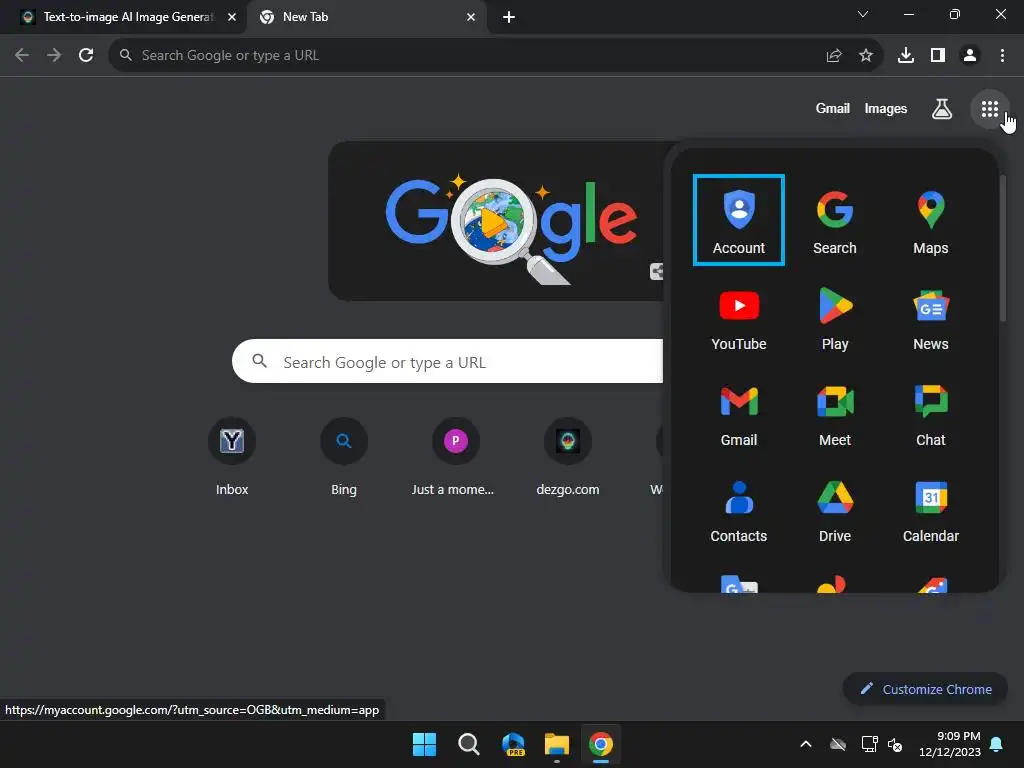Play the Google Doodle
This screenshot has width=1024, height=768.
[493, 222]
